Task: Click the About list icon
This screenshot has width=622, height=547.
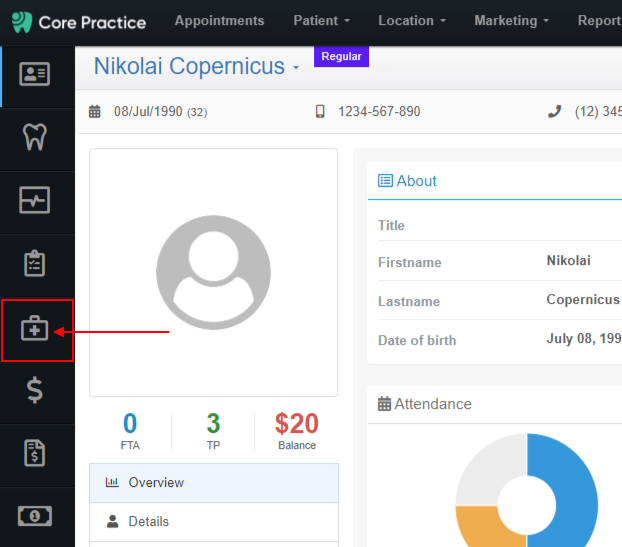Action: coord(385,180)
